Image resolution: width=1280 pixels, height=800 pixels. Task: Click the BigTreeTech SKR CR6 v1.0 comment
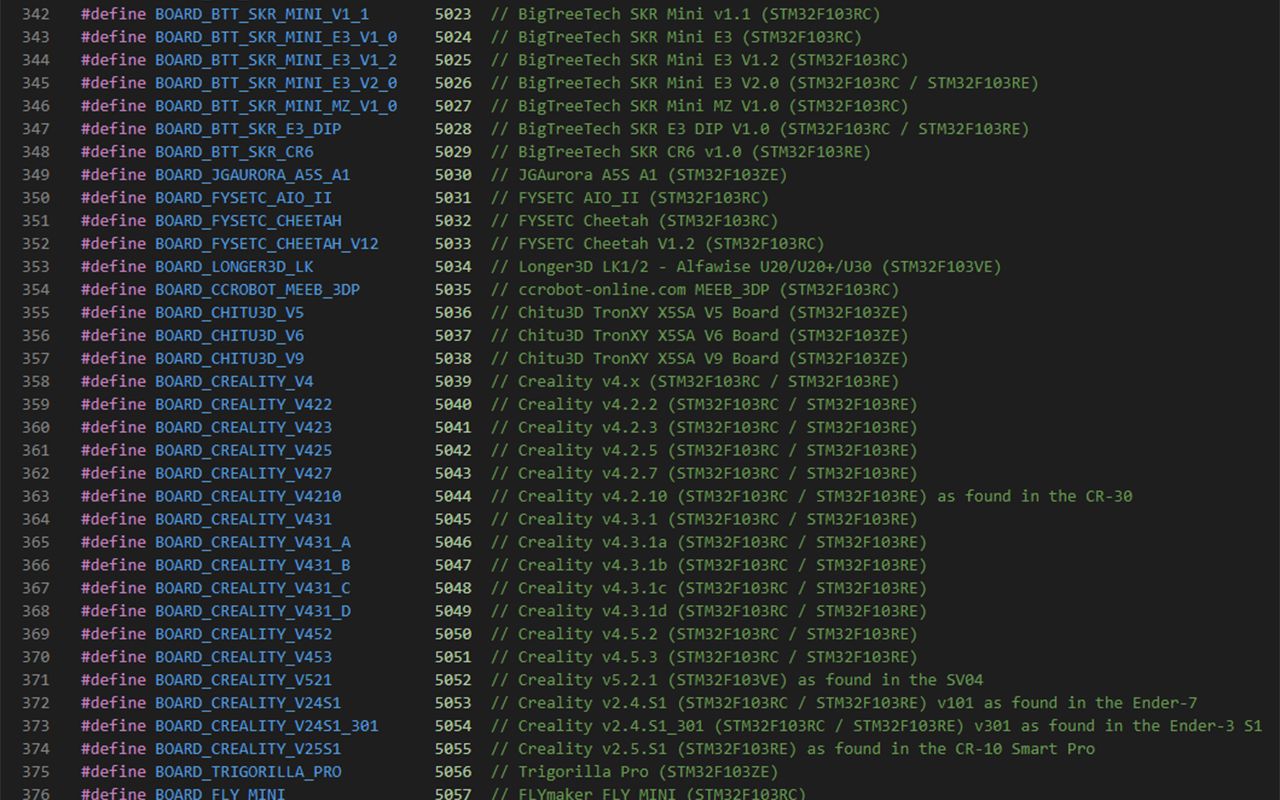[680, 152]
